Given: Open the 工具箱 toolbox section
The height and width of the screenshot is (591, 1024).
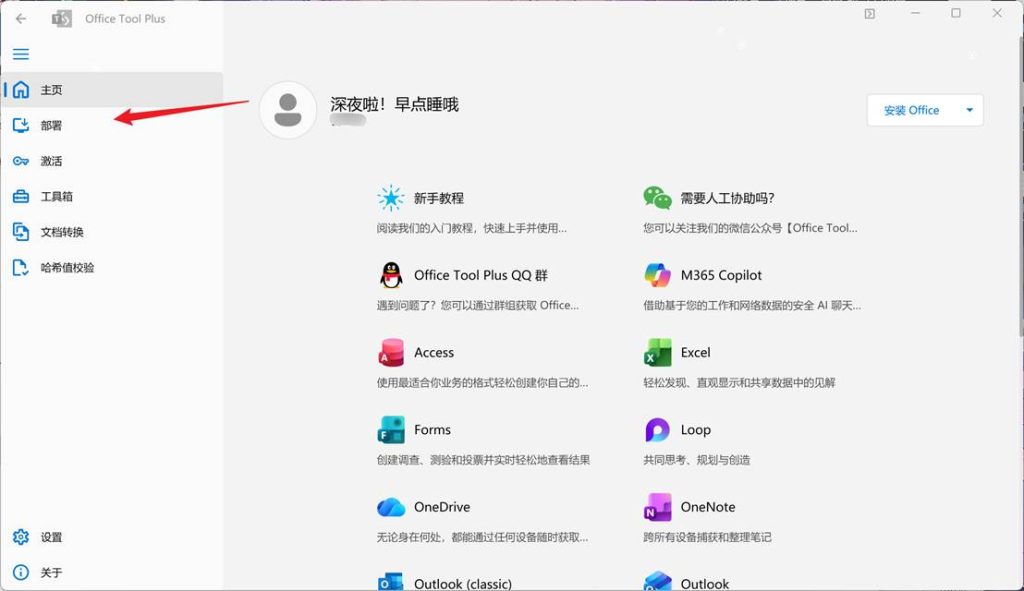Looking at the screenshot, I should pos(56,197).
